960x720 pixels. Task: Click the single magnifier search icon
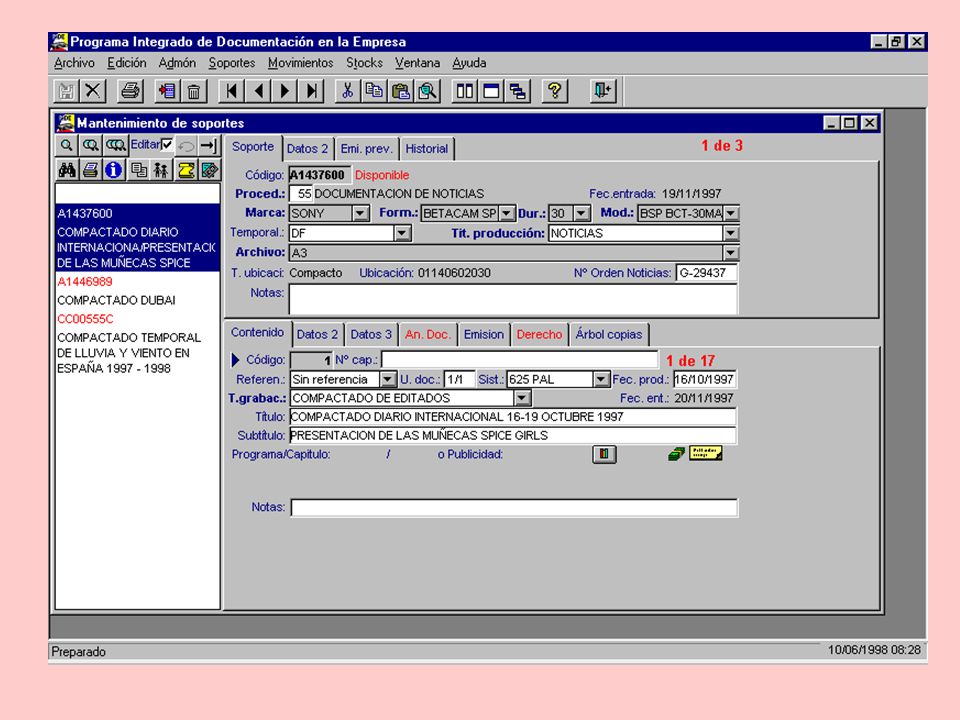(67, 146)
